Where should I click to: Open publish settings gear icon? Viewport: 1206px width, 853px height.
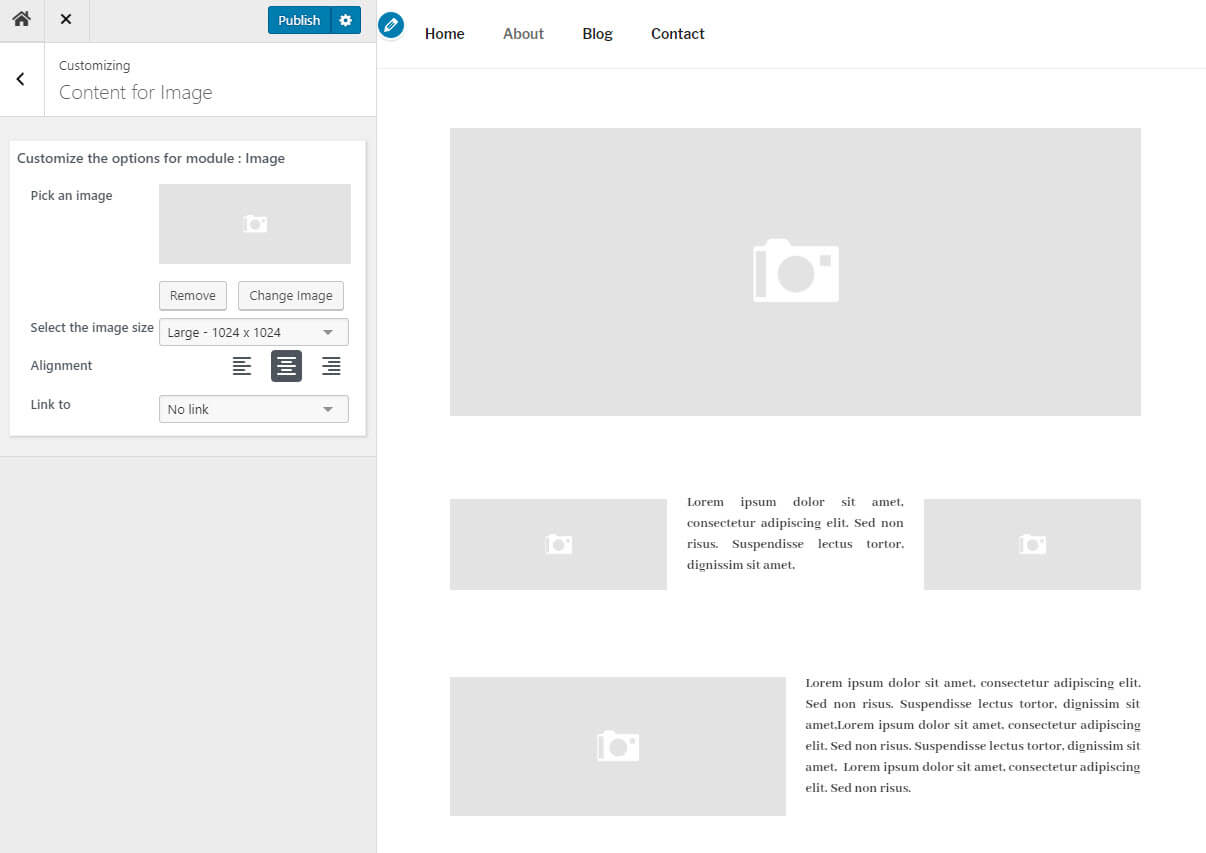[346, 20]
